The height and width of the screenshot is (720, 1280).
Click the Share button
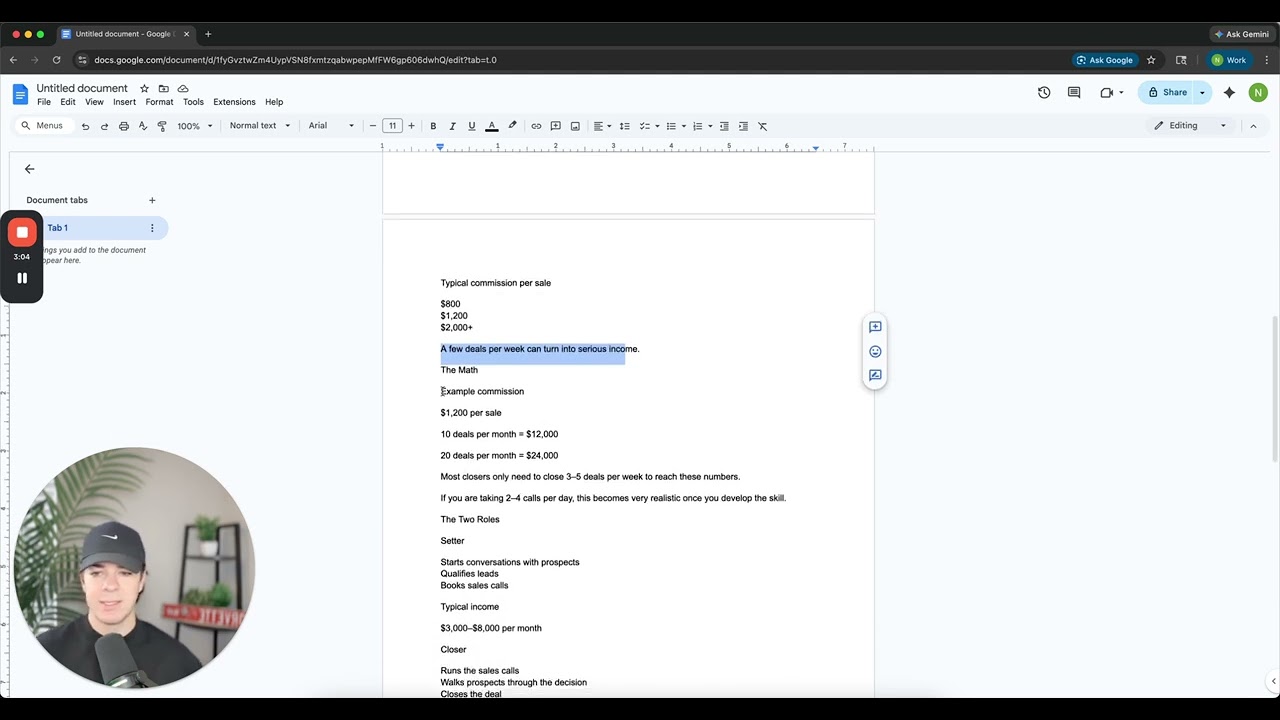[x=1167, y=93]
